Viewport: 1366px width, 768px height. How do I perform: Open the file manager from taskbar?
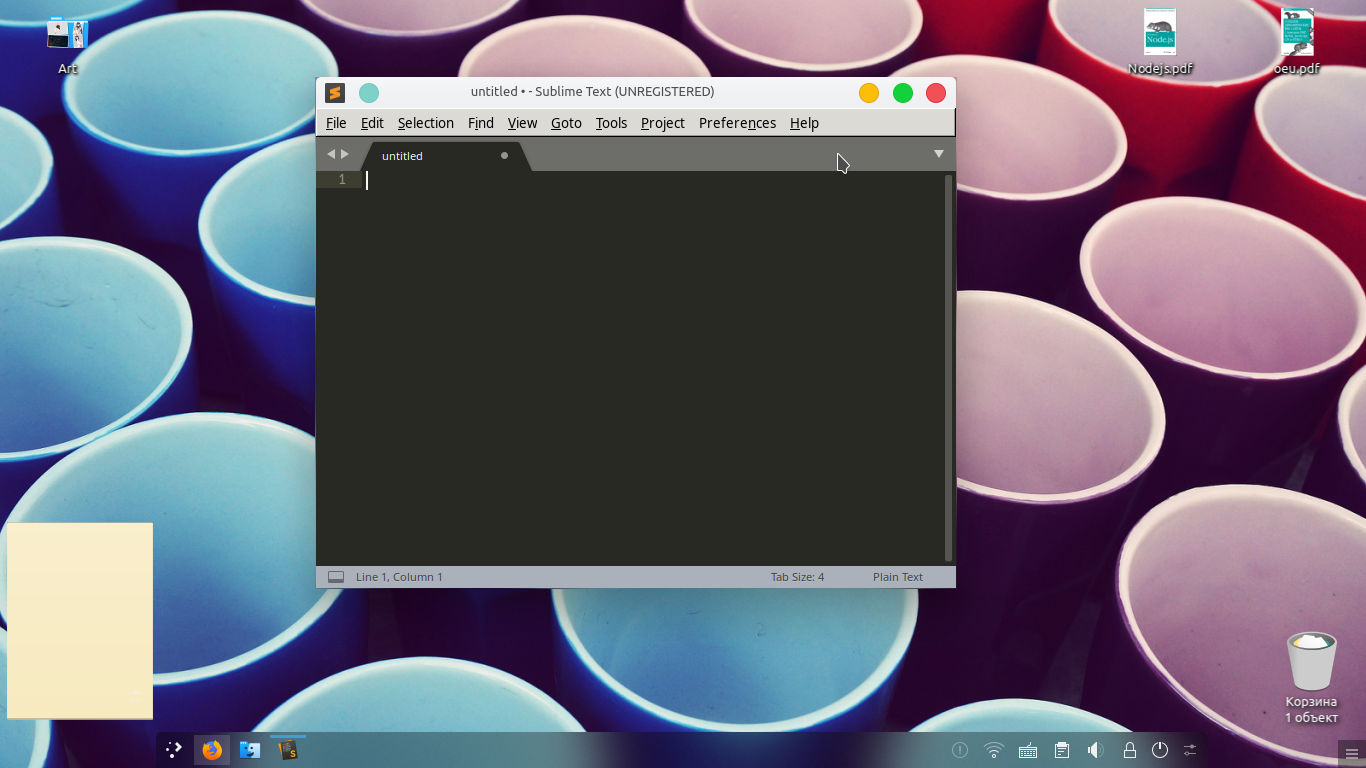click(250, 750)
